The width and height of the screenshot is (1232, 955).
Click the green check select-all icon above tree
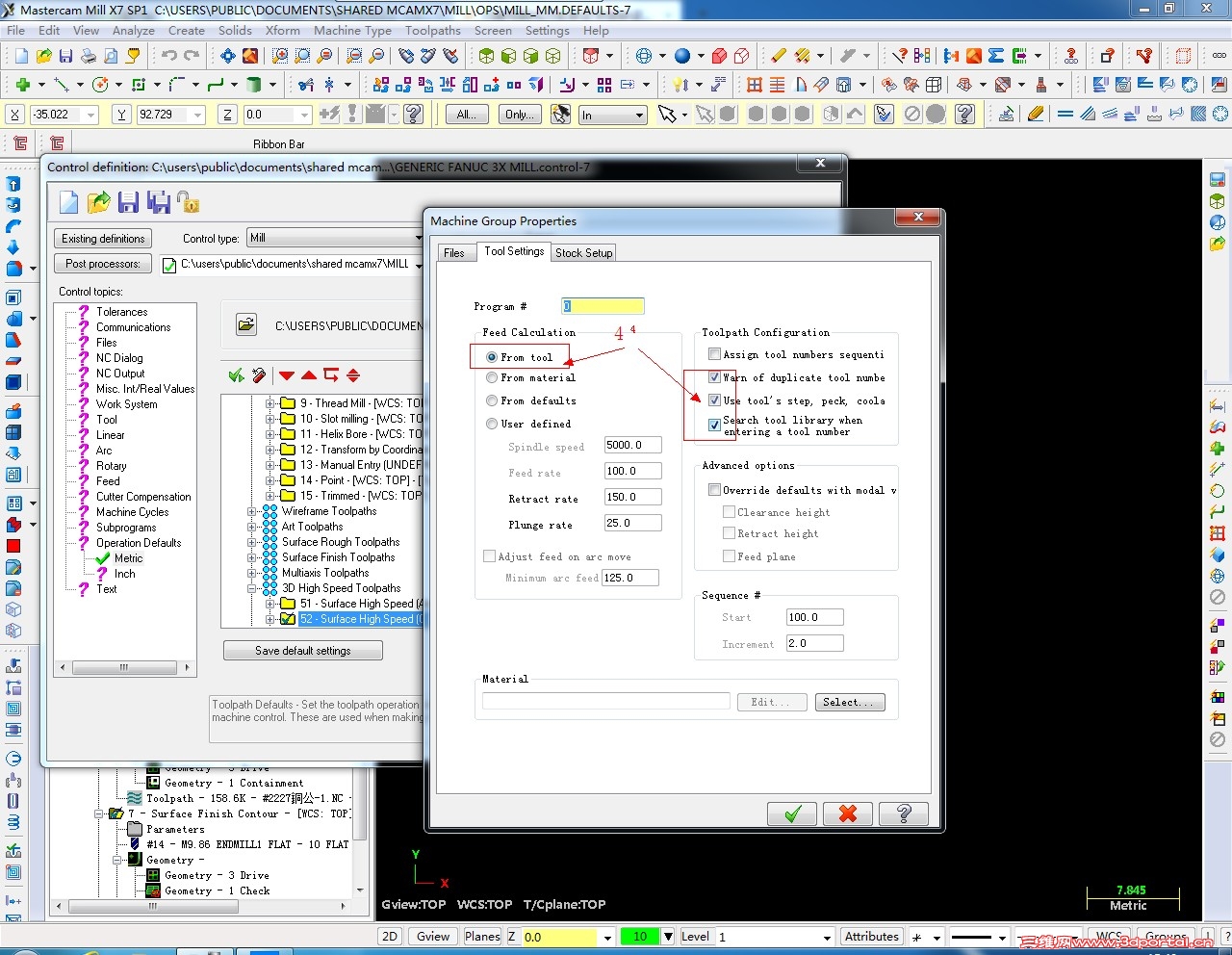[x=236, y=375]
